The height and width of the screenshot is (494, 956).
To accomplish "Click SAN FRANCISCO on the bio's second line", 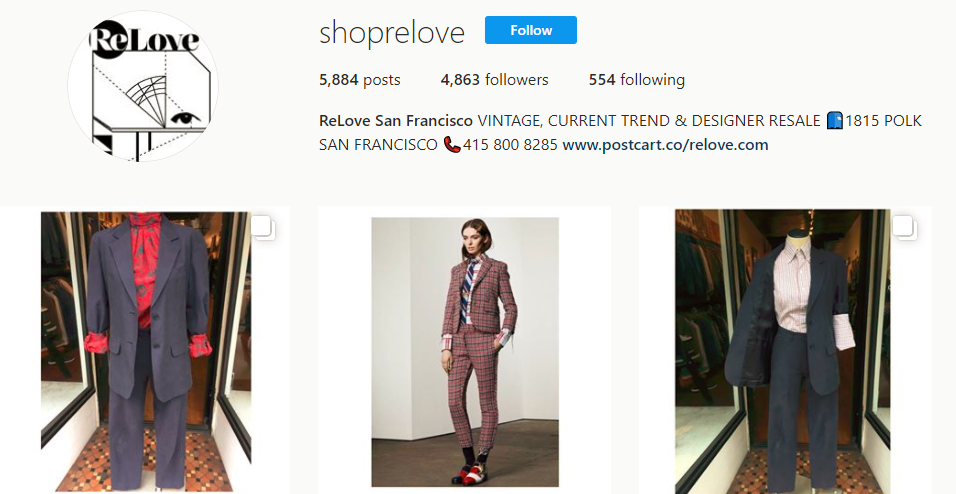I will pos(378,145).
